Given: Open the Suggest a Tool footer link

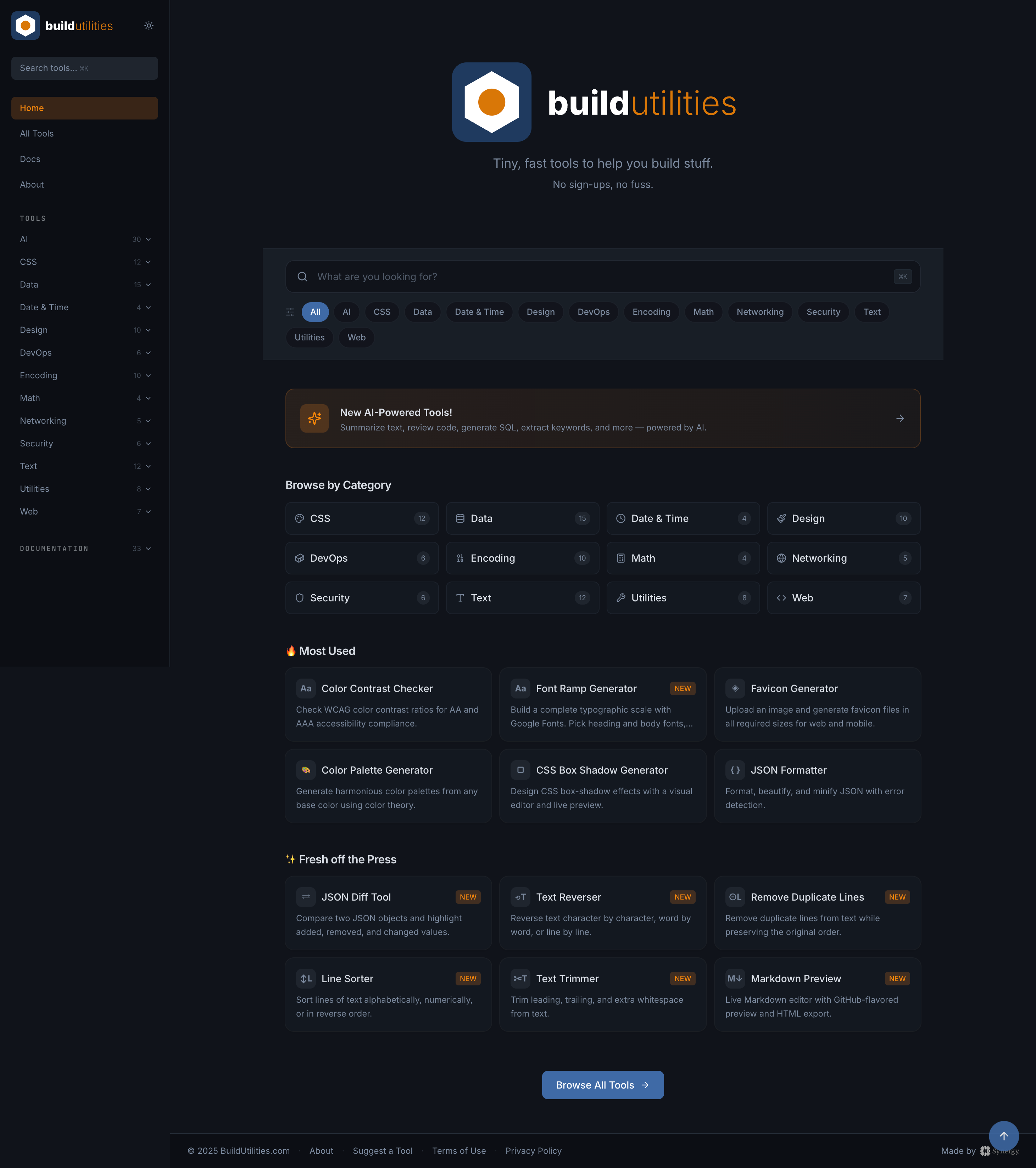Looking at the screenshot, I should (382, 1150).
